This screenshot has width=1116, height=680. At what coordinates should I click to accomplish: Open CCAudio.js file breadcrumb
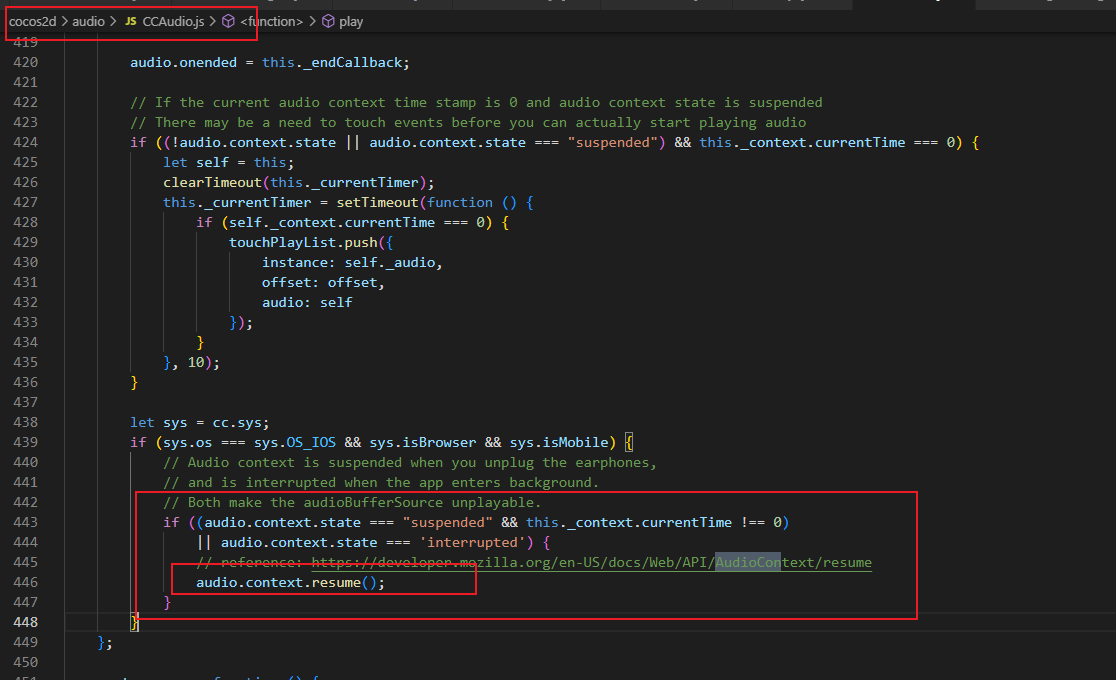tap(173, 21)
